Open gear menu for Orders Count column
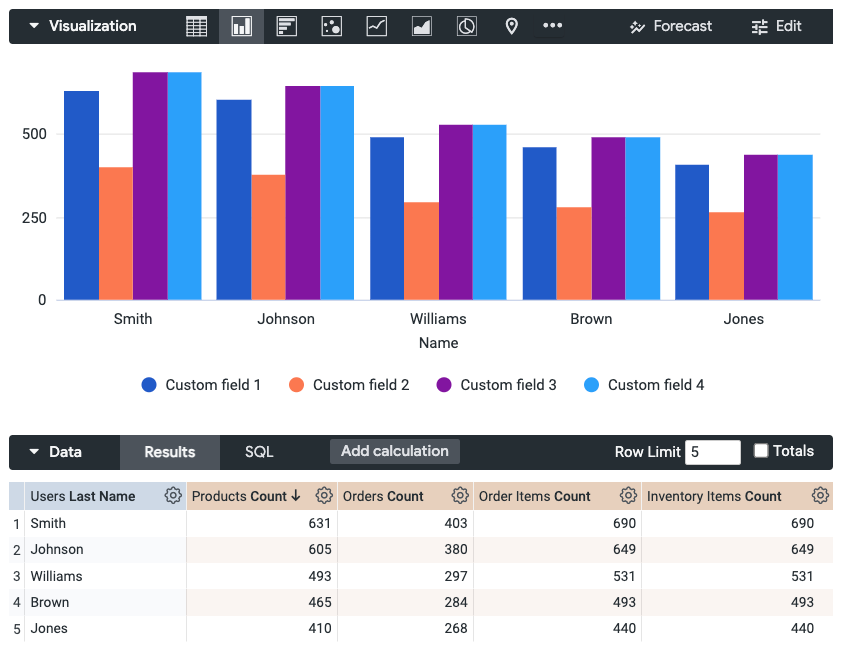The image size is (856, 652). pyautogui.click(x=460, y=495)
